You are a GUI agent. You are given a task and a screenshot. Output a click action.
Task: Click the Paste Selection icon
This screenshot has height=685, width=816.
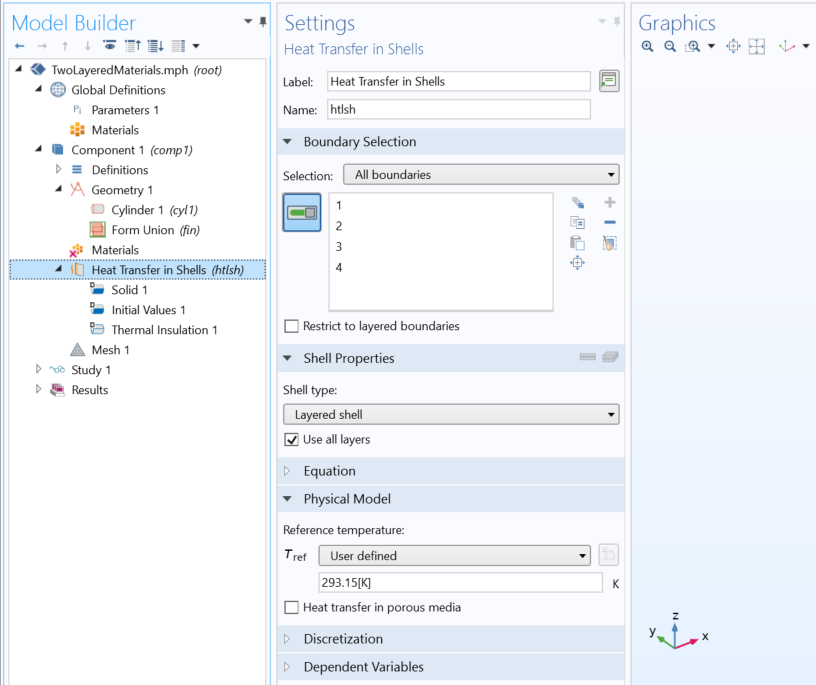[x=577, y=243]
